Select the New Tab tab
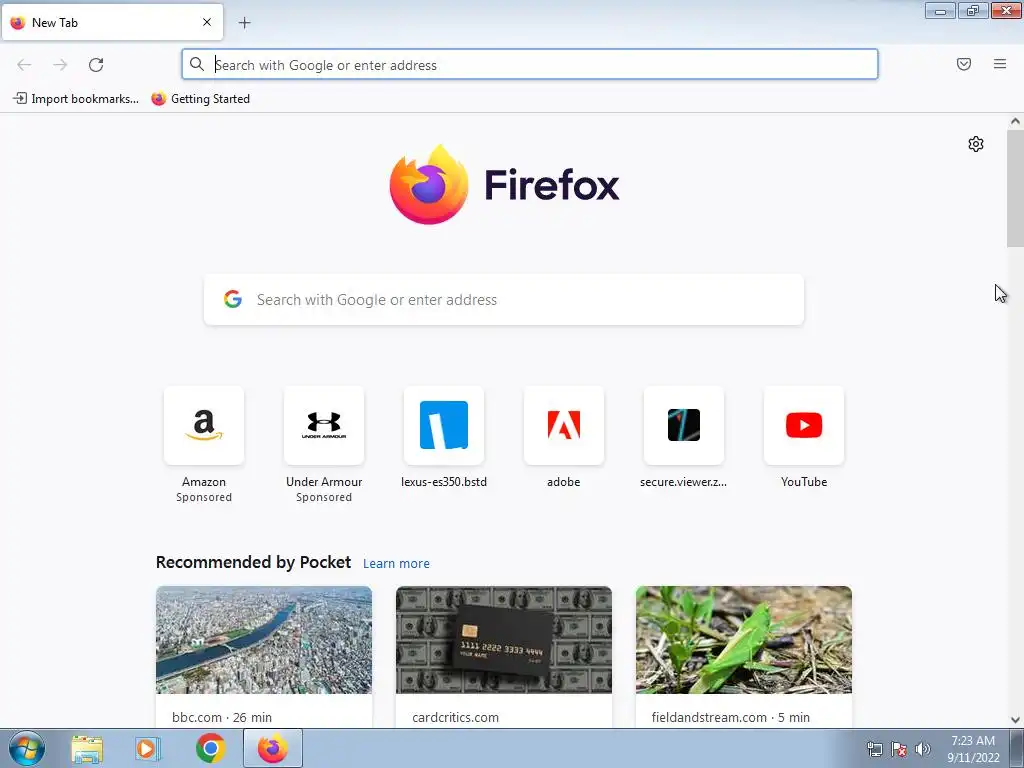The height and width of the screenshot is (768, 1024). (x=112, y=22)
